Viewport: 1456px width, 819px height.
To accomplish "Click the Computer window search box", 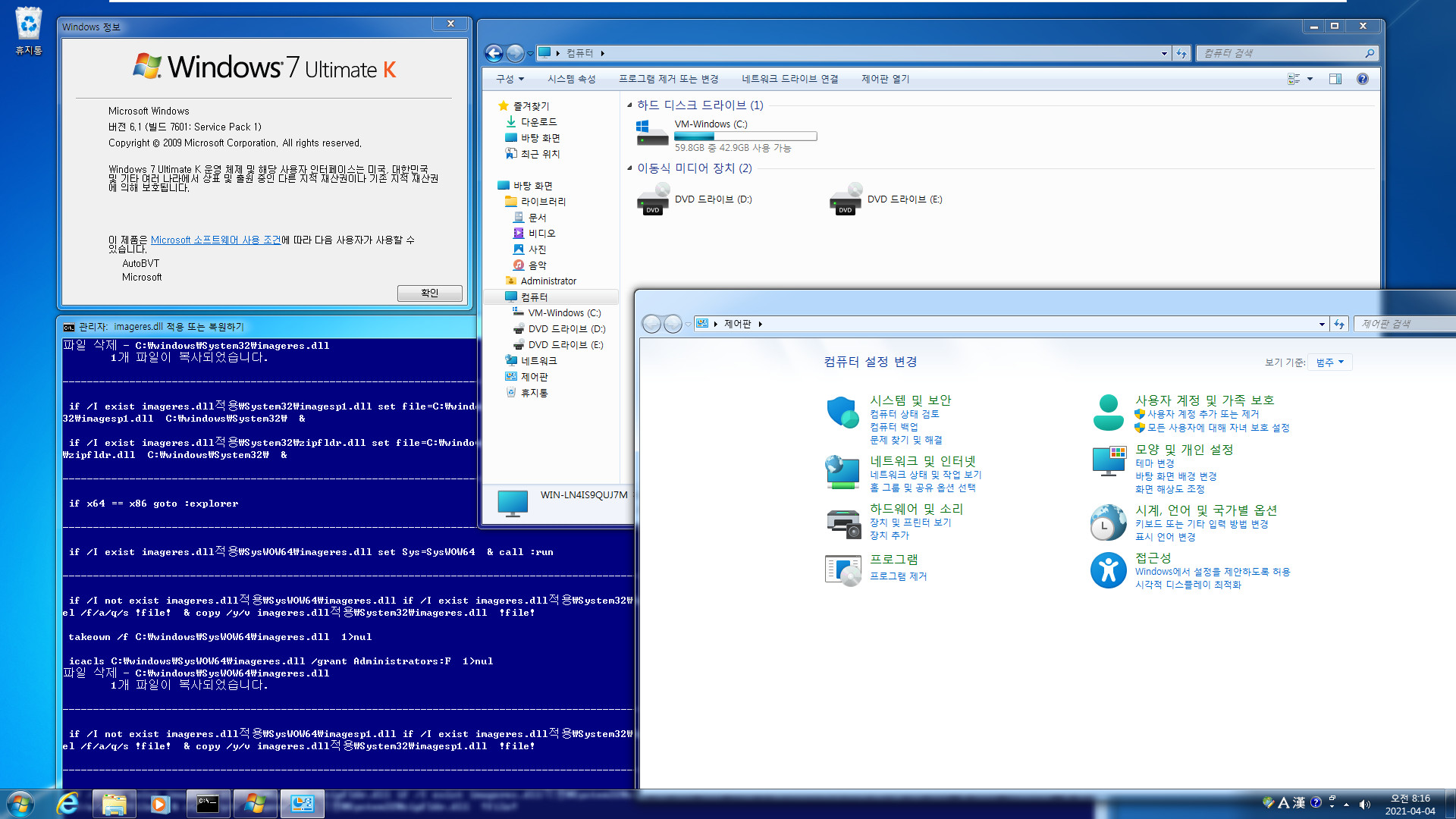I will 1286,53.
